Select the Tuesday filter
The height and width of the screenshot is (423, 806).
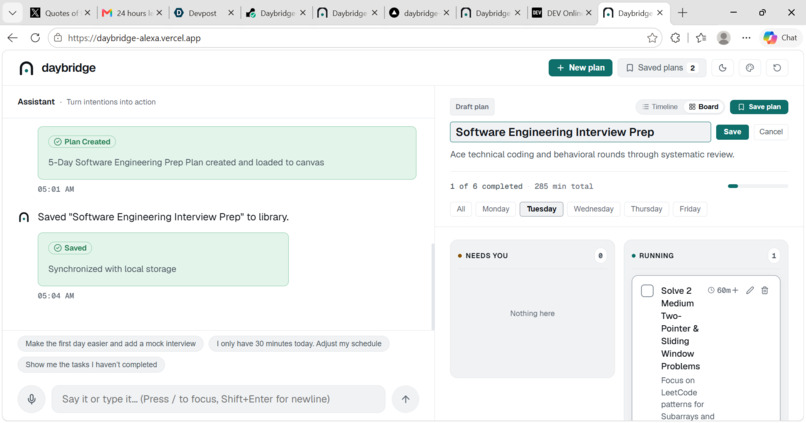click(x=541, y=209)
